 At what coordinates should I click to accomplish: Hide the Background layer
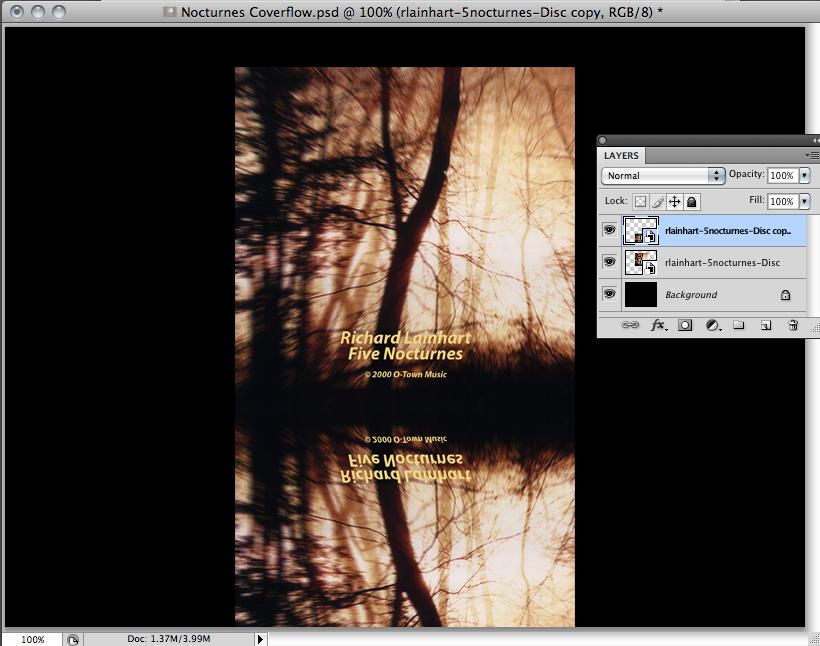pos(609,294)
